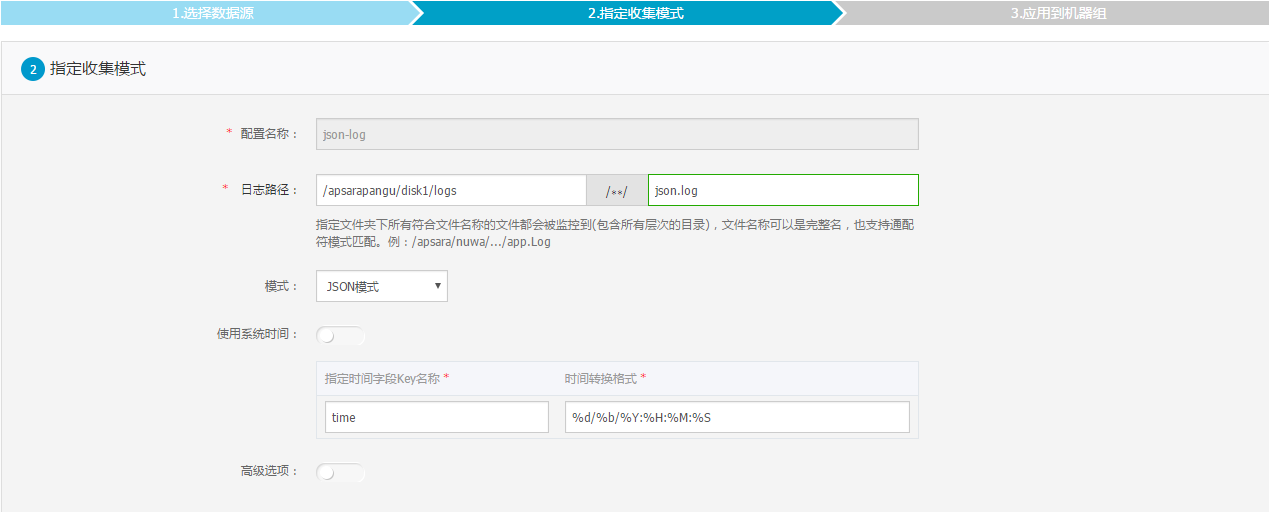Enable the 高级选项 switch
The width and height of the screenshot is (1269, 512).
pyautogui.click(x=341, y=472)
